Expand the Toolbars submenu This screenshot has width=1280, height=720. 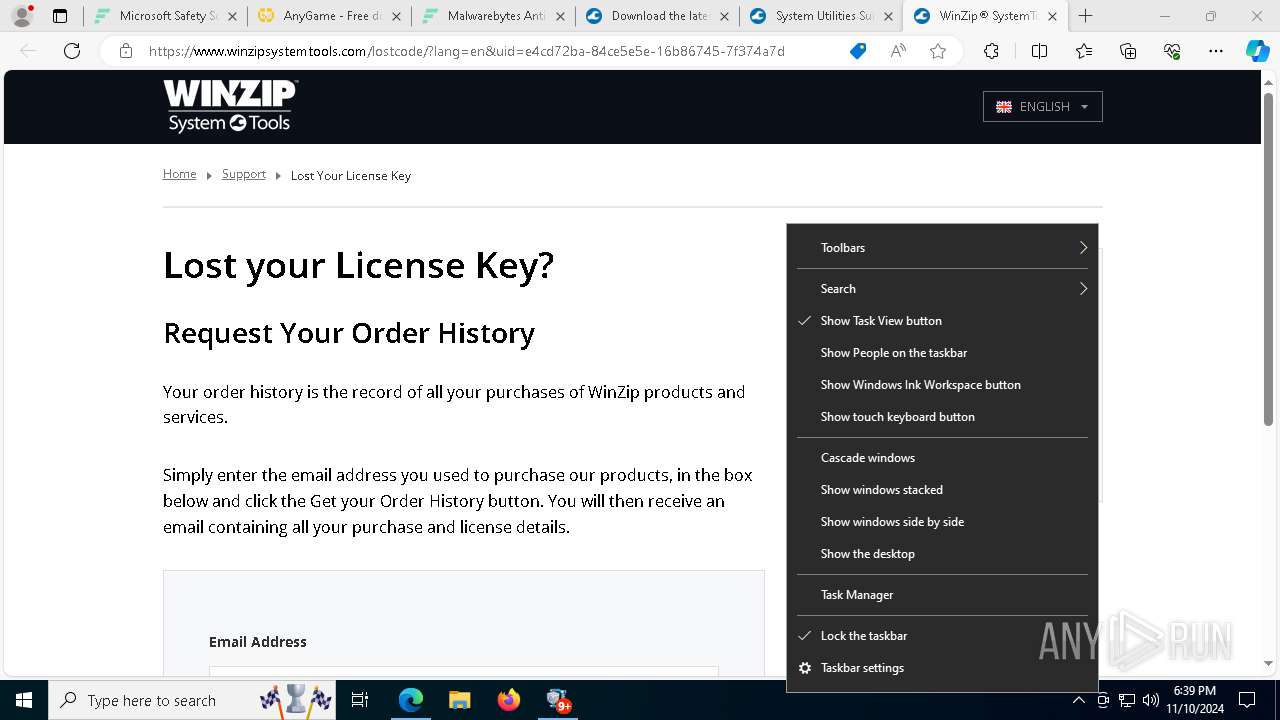pos(942,248)
